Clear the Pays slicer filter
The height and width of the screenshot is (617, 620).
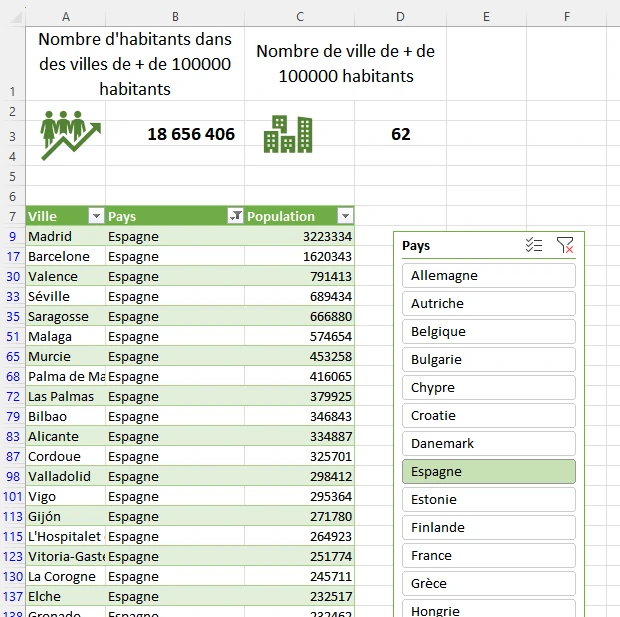pyautogui.click(x=565, y=245)
